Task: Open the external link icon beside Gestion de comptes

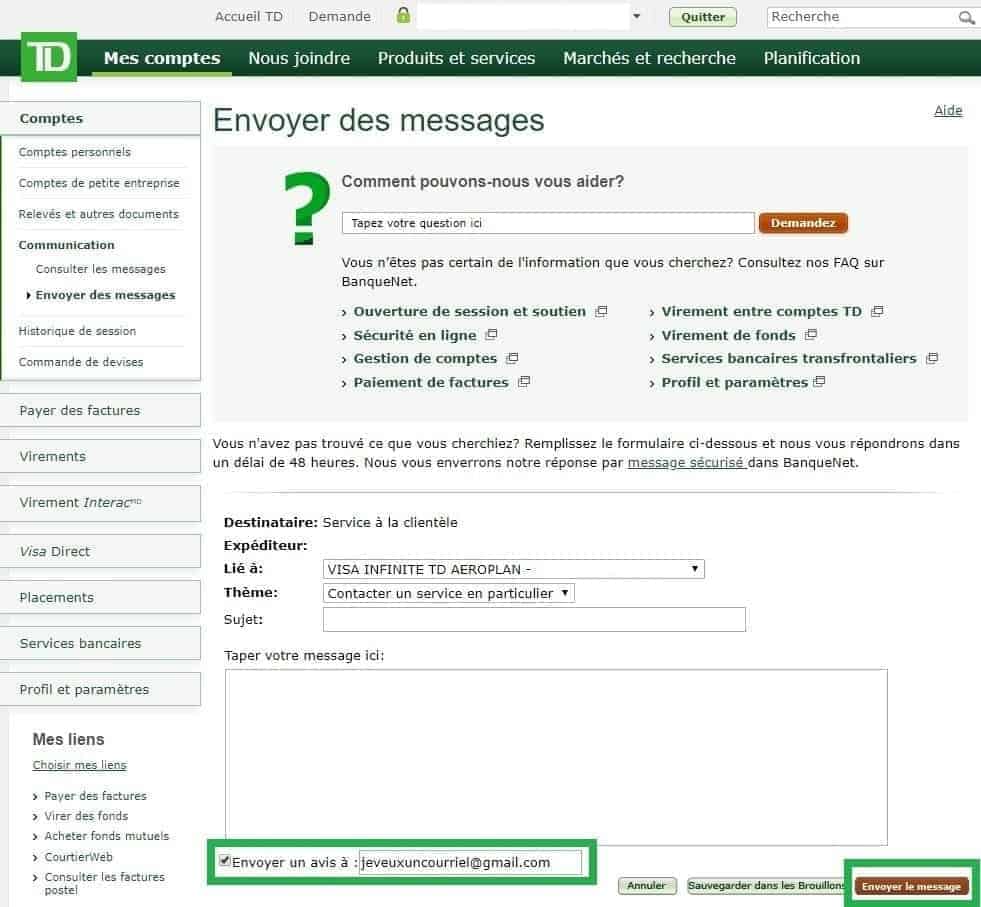Action: [512, 358]
